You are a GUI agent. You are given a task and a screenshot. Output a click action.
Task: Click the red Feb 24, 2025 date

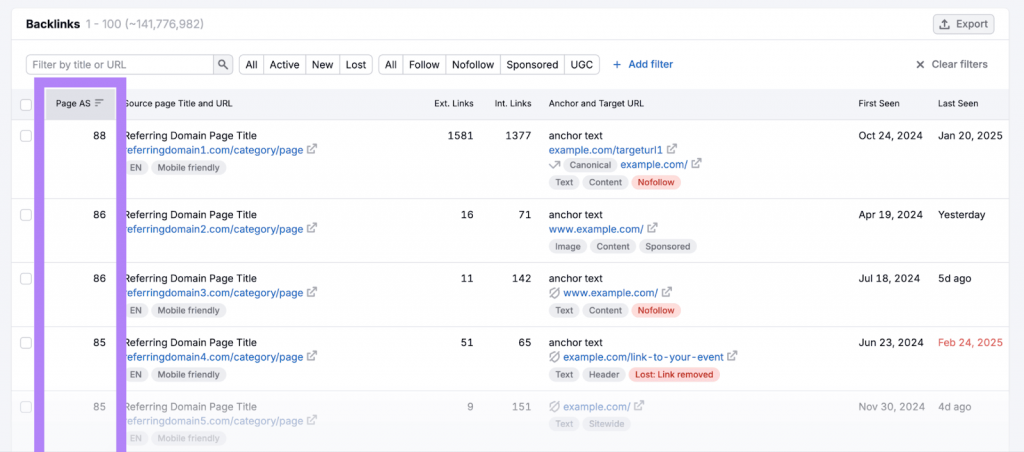970,342
